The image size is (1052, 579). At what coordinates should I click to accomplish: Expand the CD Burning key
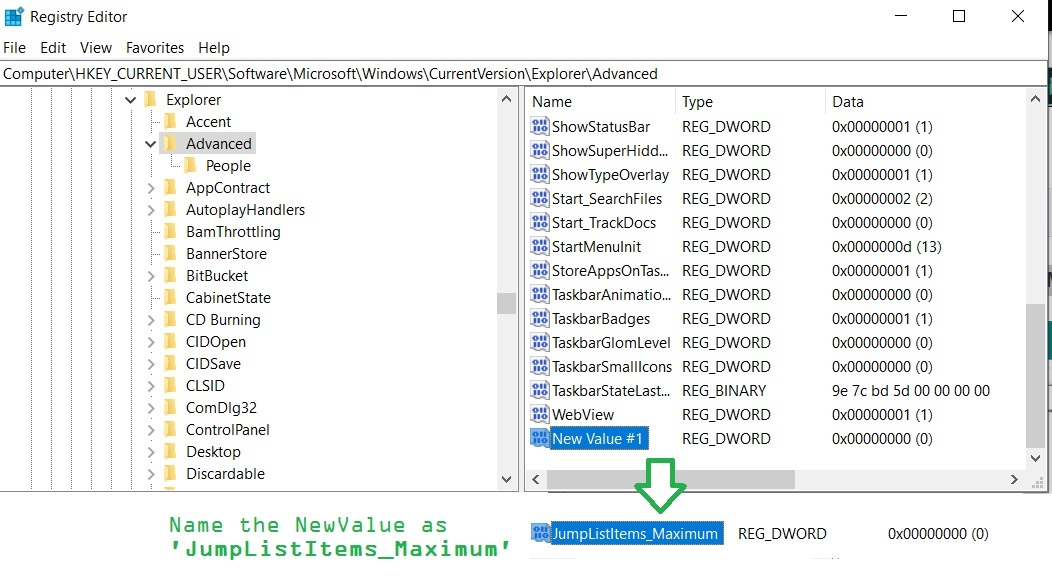click(151, 321)
